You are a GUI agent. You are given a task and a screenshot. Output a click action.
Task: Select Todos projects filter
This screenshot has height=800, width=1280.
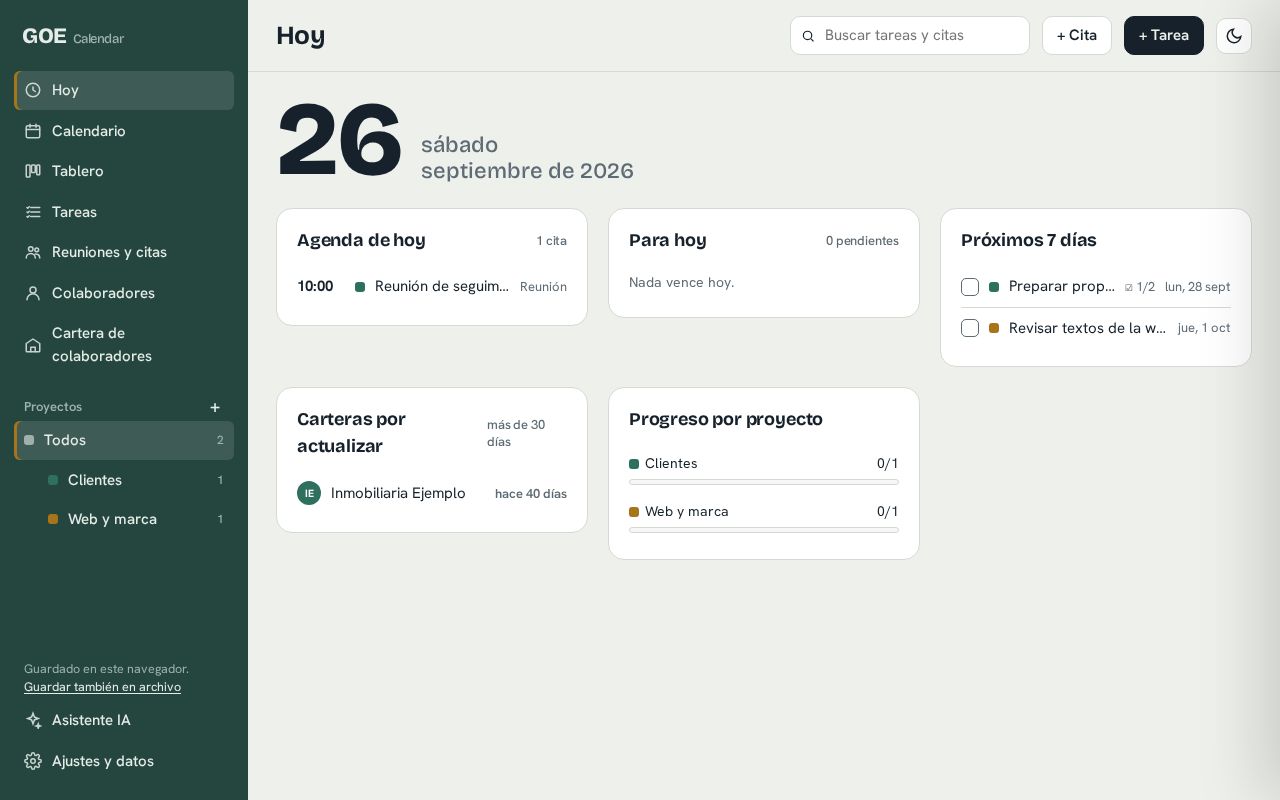point(124,440)
